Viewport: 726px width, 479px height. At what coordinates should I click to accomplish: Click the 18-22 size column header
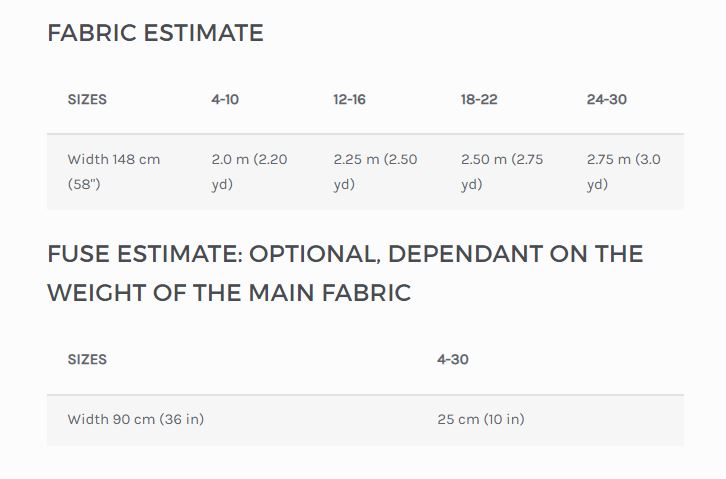click(479, 100)
